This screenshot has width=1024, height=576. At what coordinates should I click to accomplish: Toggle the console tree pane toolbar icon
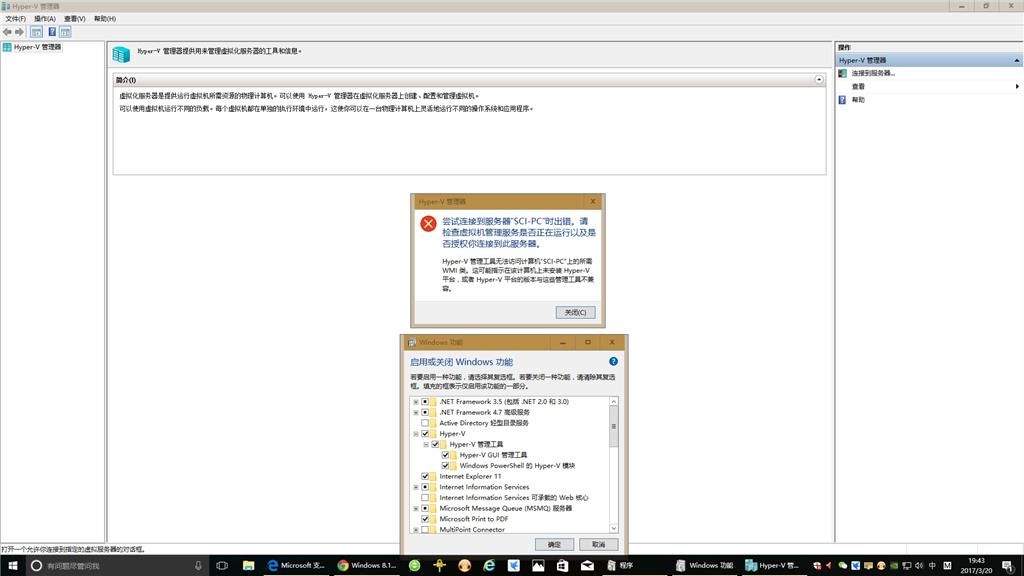[37, 32]
